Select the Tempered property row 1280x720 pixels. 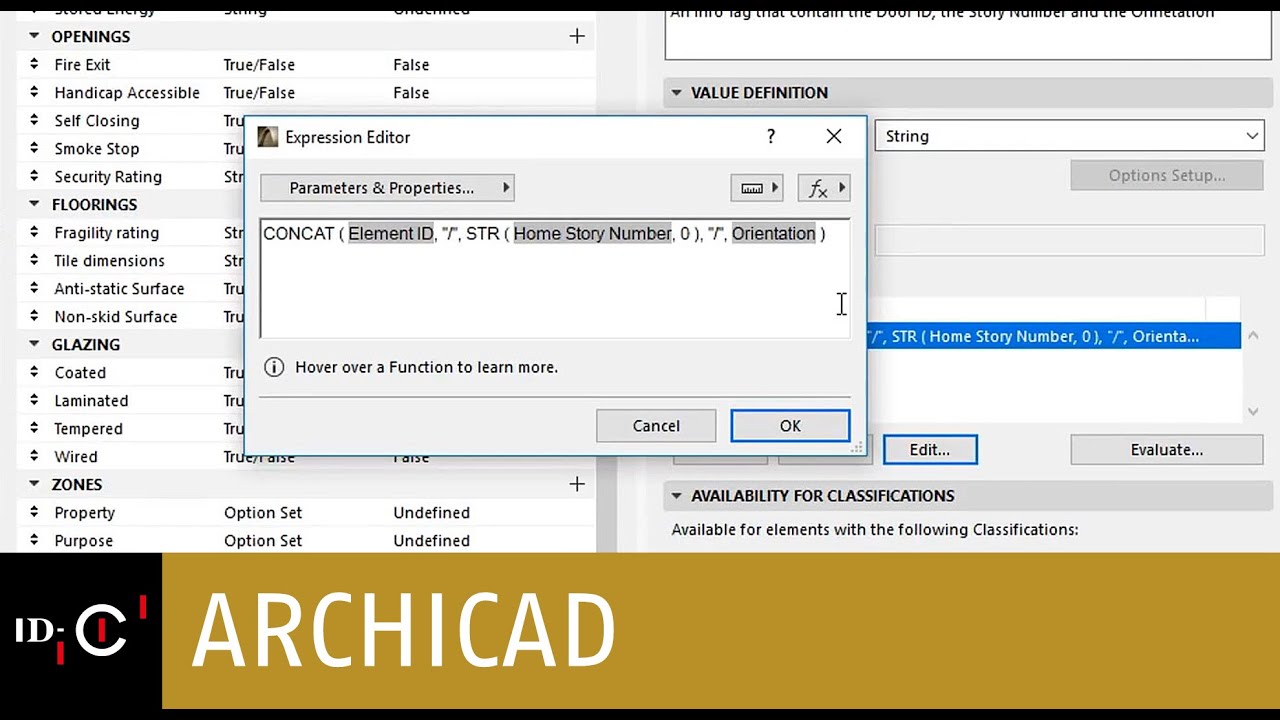click(x=132, y=428)
